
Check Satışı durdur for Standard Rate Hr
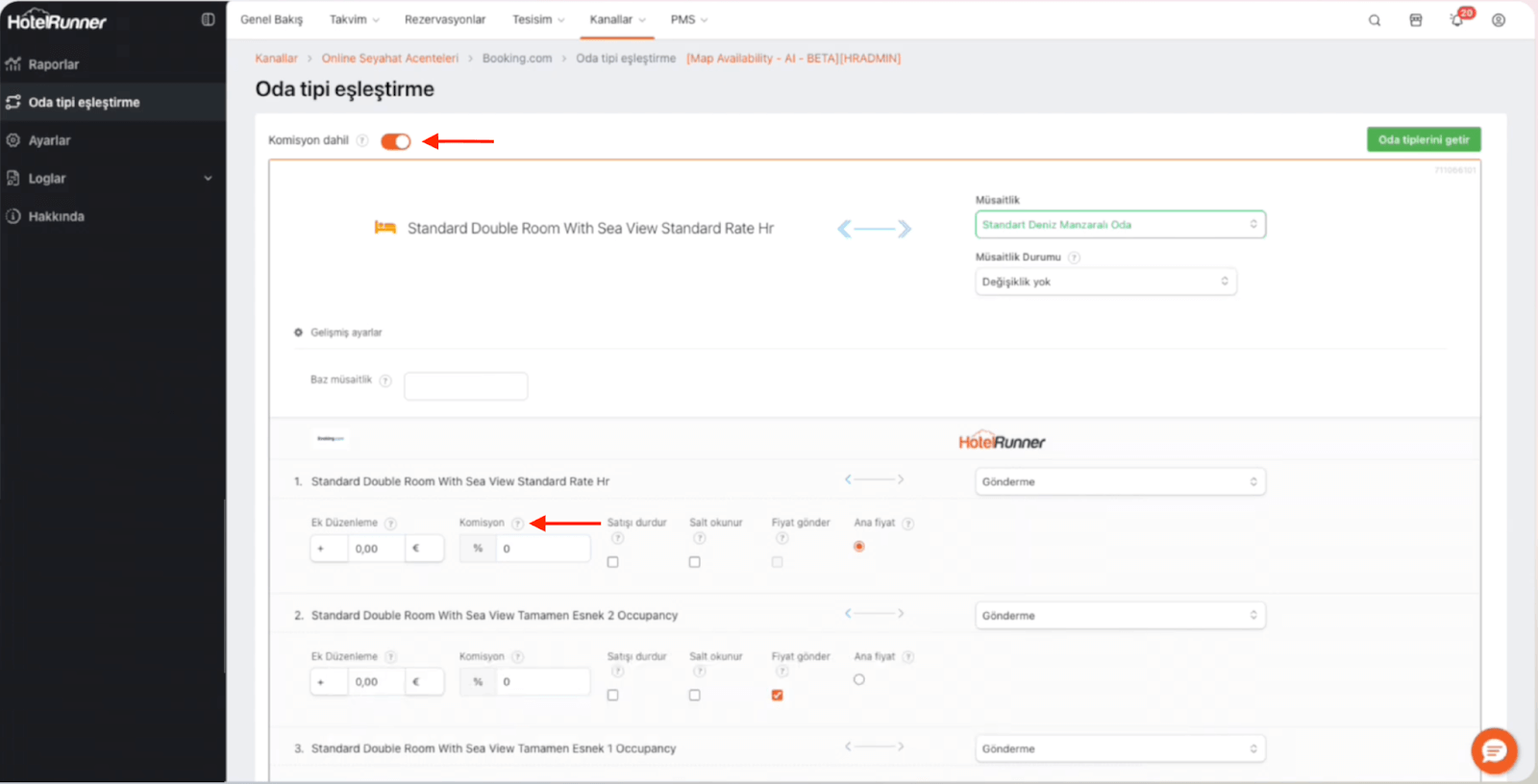612,562
